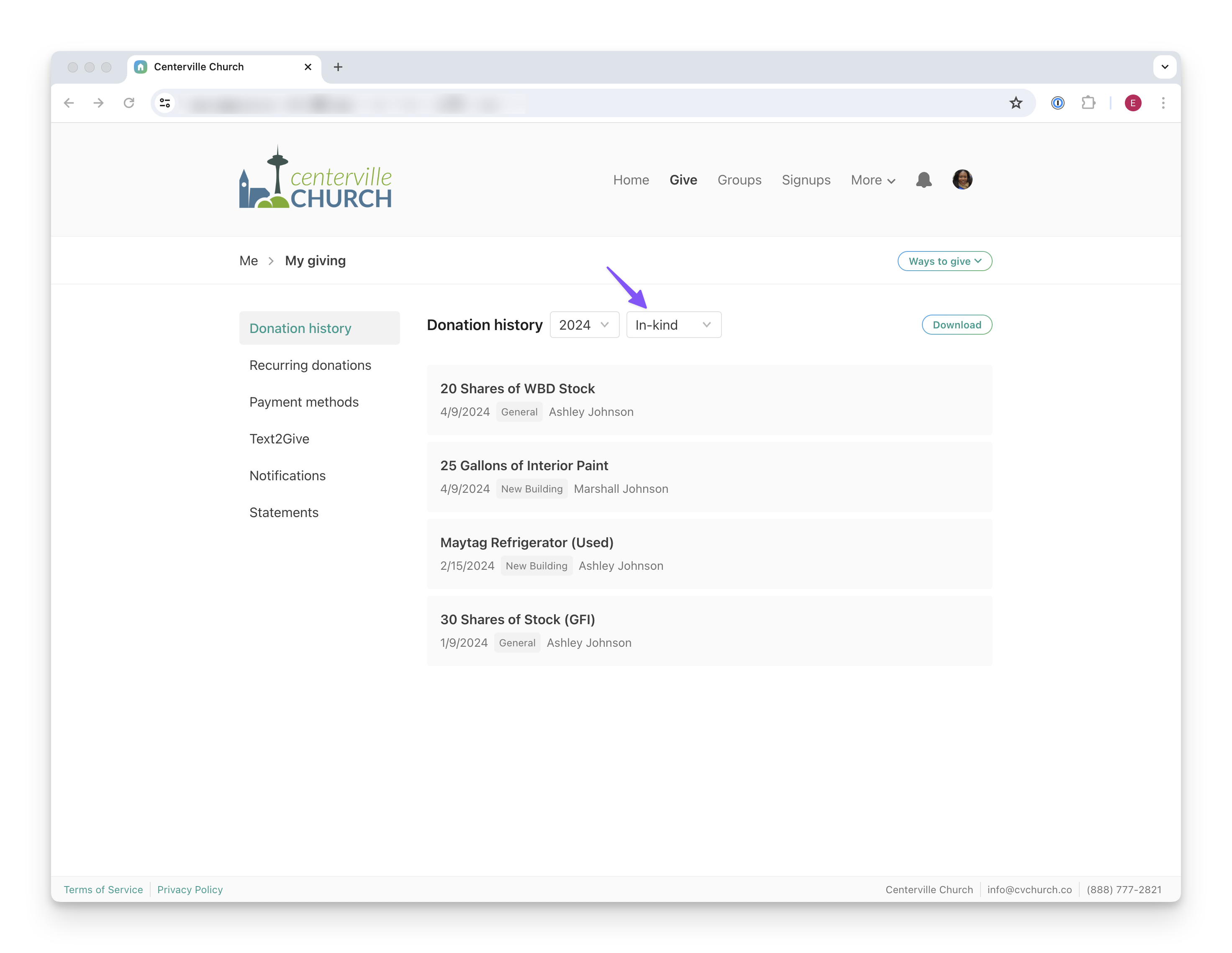The height and width of the screenshot is (953, 1232).
Task: Open the user profile avatar menu
Action: [962, 180]
